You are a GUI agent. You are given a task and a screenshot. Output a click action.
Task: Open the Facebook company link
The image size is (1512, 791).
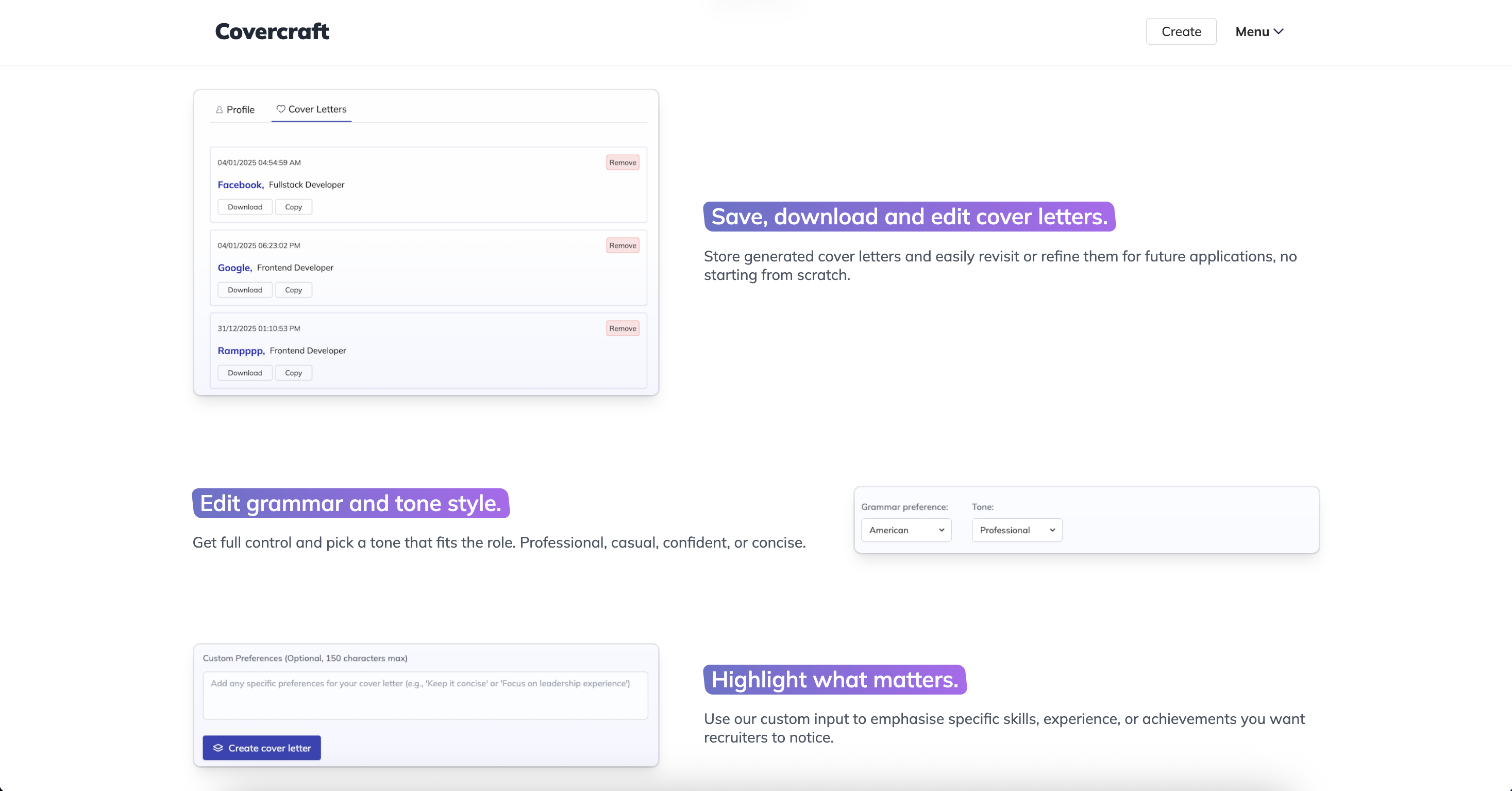point(240,185)
